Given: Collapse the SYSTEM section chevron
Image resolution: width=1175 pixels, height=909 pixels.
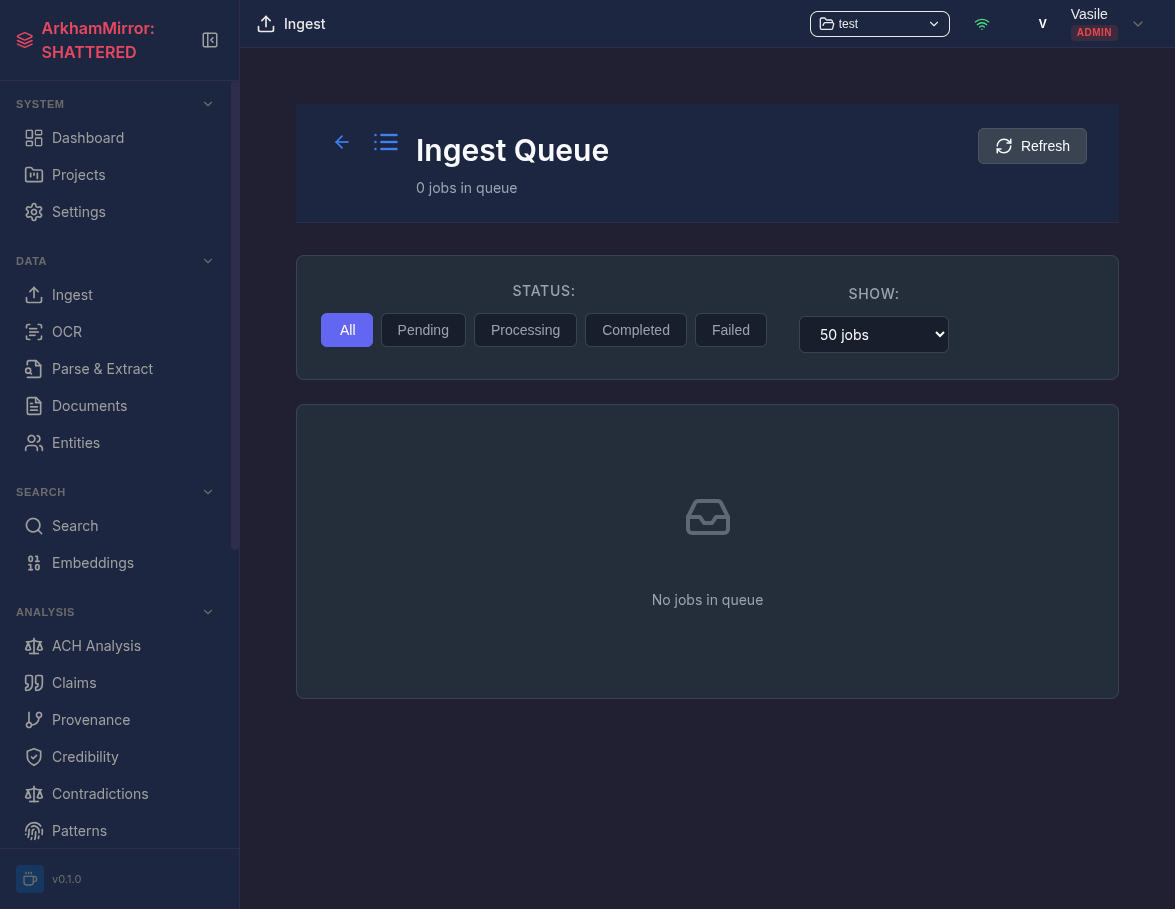Looking at the screenshot, I should point(208,104).
